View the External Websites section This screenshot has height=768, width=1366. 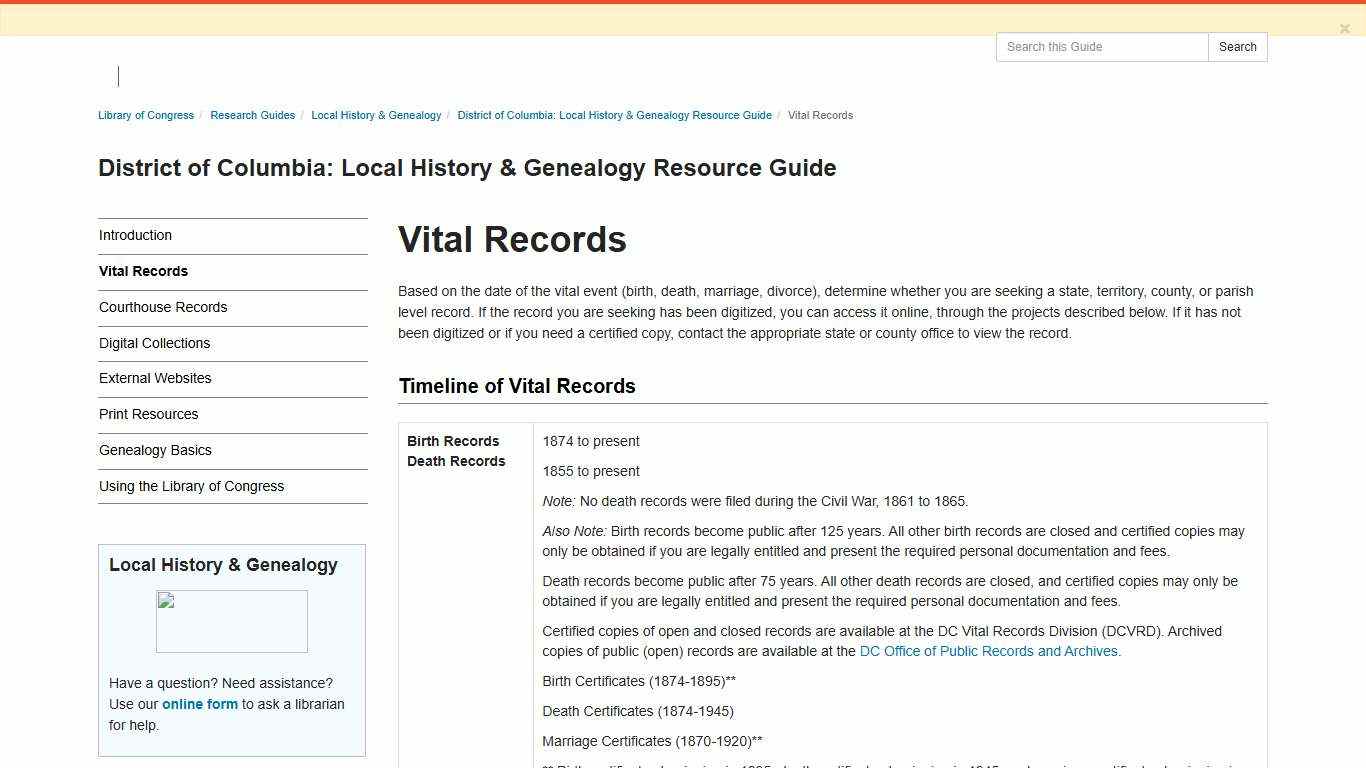click(155, 378)
